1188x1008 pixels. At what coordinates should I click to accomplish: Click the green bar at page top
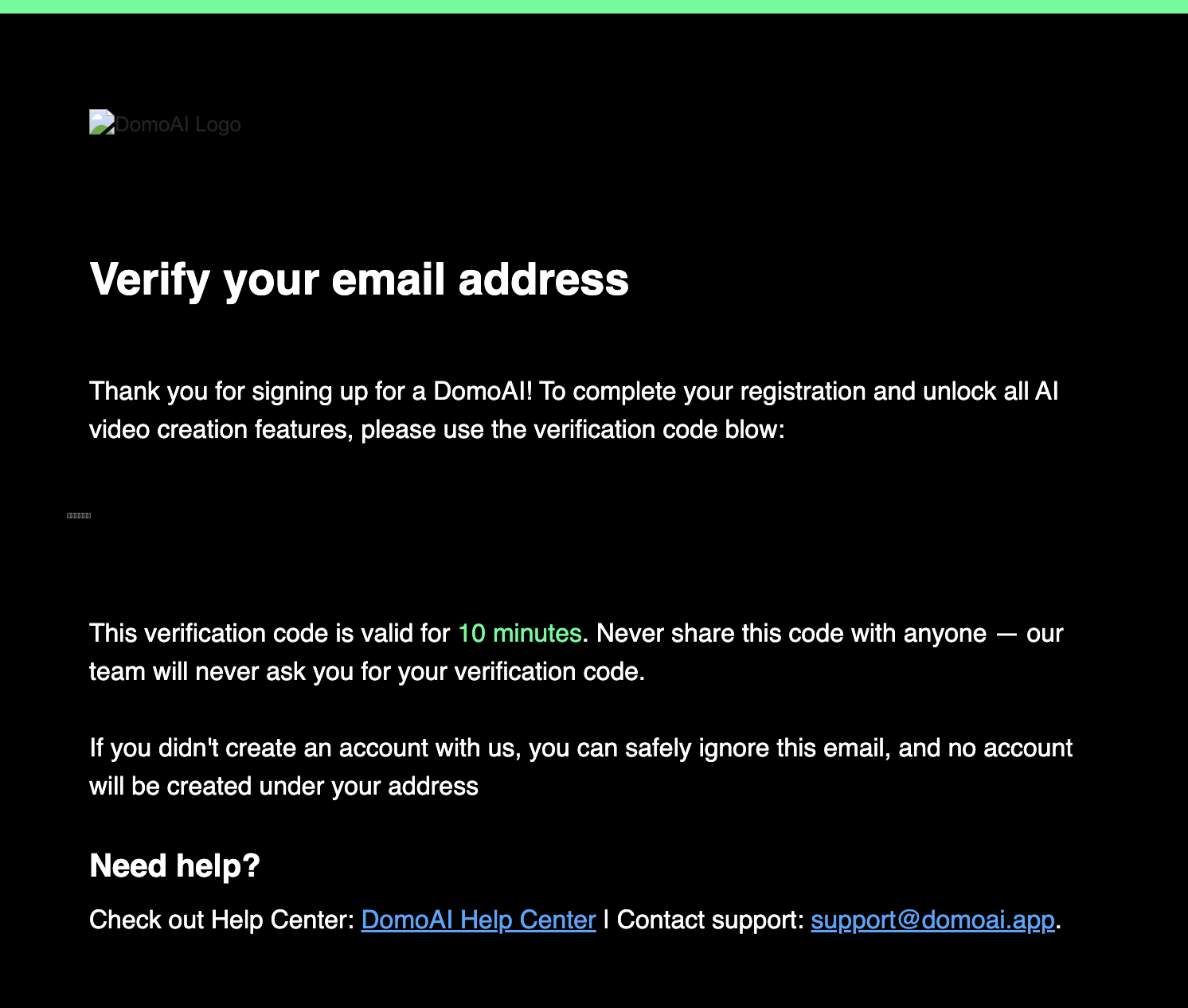coord(594,6)
